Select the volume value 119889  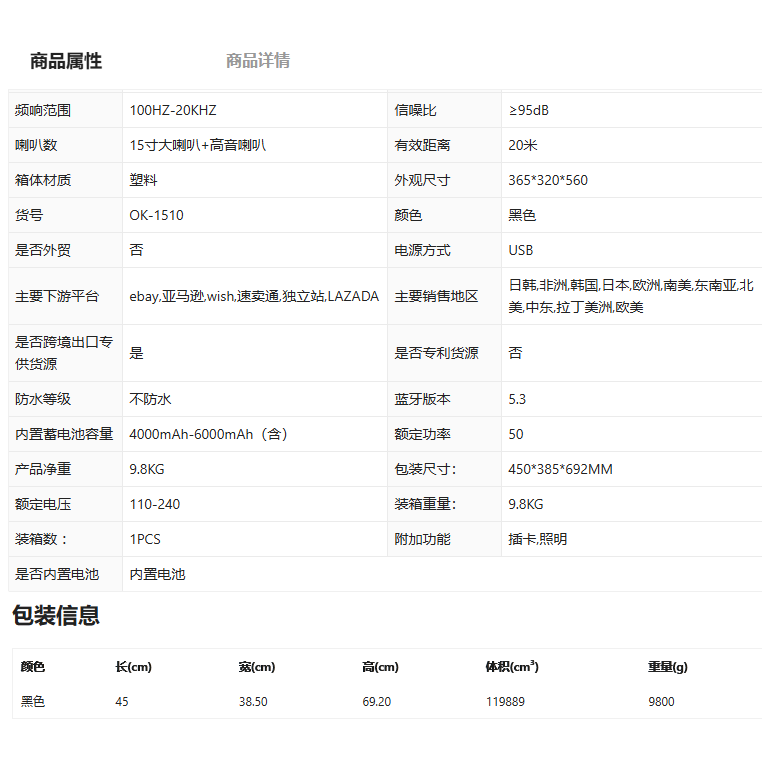click(506, 702)
